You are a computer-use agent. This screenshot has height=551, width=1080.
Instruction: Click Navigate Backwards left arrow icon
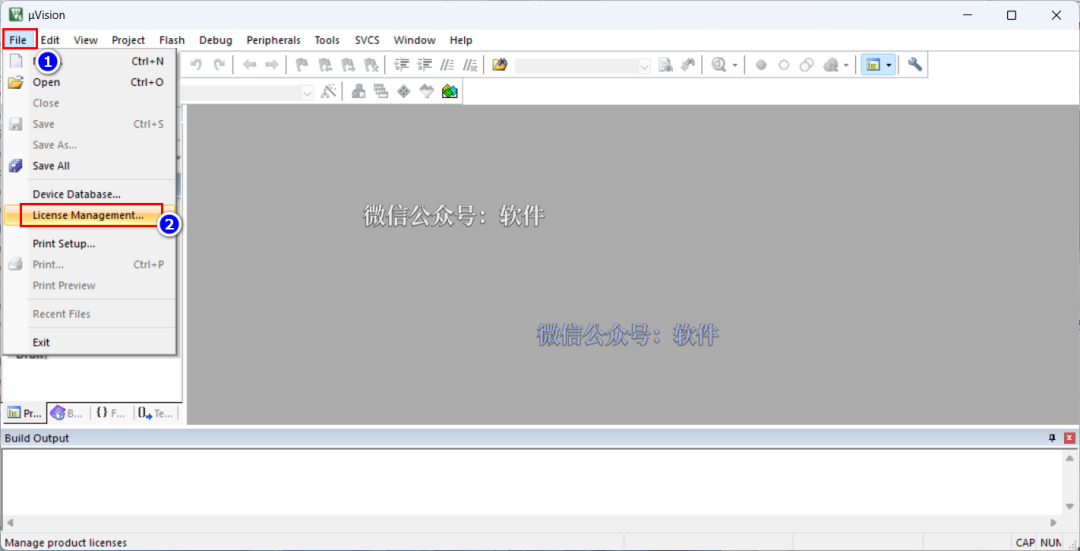249,65
